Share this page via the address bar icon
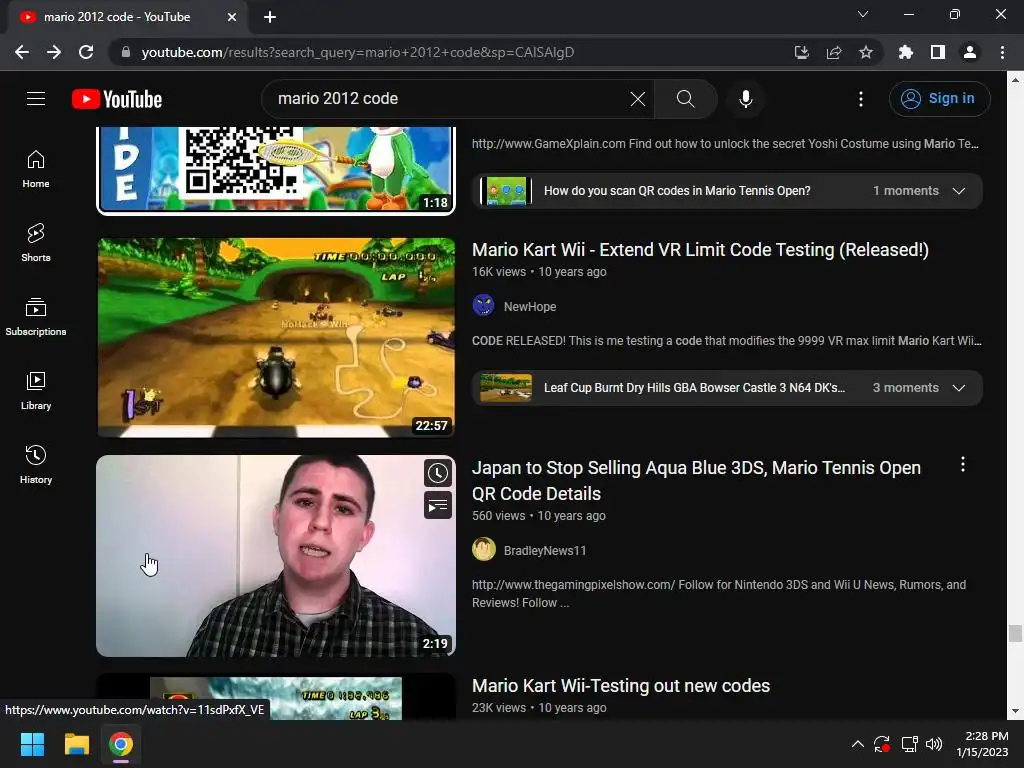The image size is (1024, 768). [833, 52]
